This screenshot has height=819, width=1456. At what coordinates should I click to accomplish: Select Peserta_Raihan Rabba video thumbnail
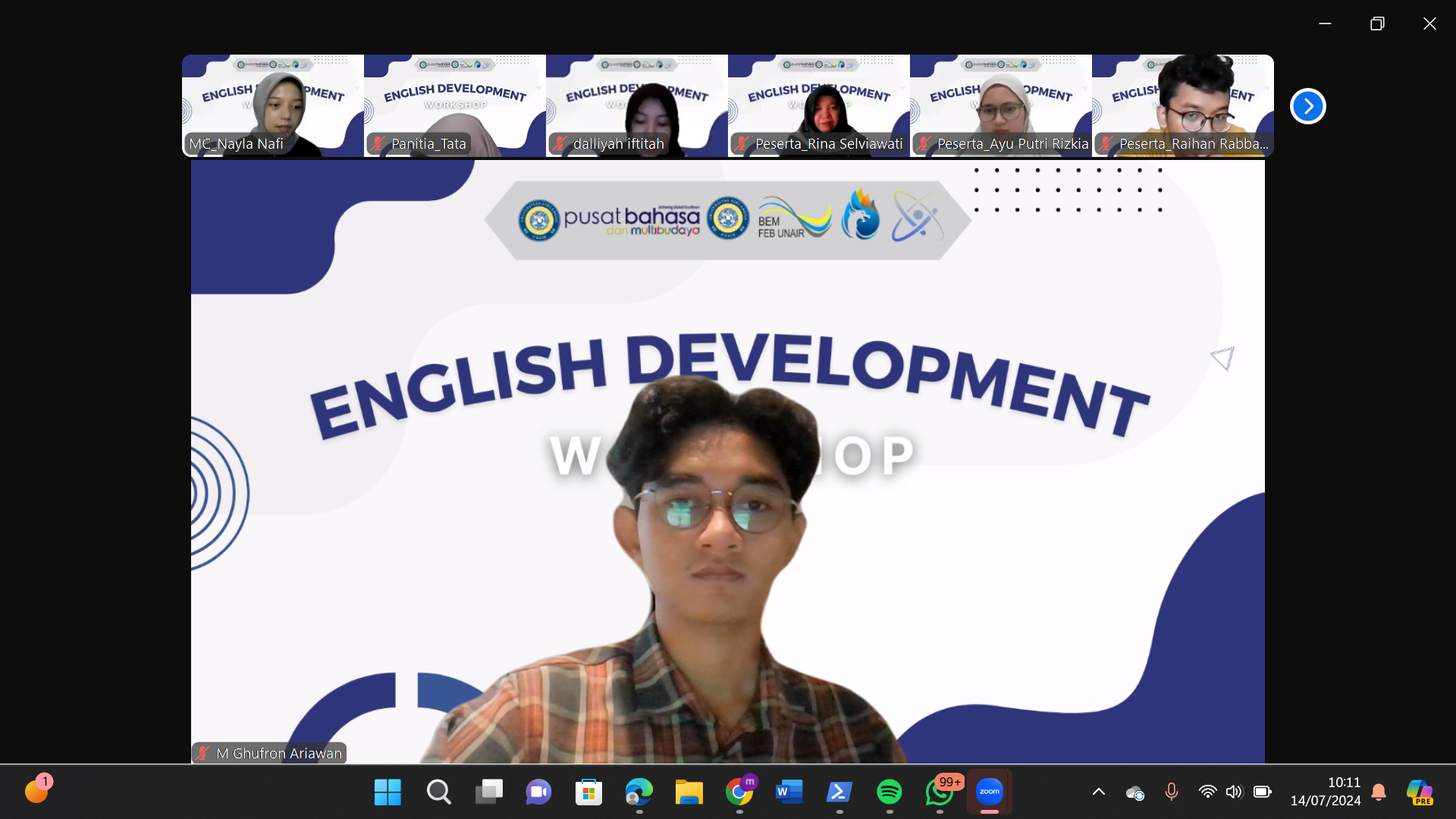click(1183, 106)
